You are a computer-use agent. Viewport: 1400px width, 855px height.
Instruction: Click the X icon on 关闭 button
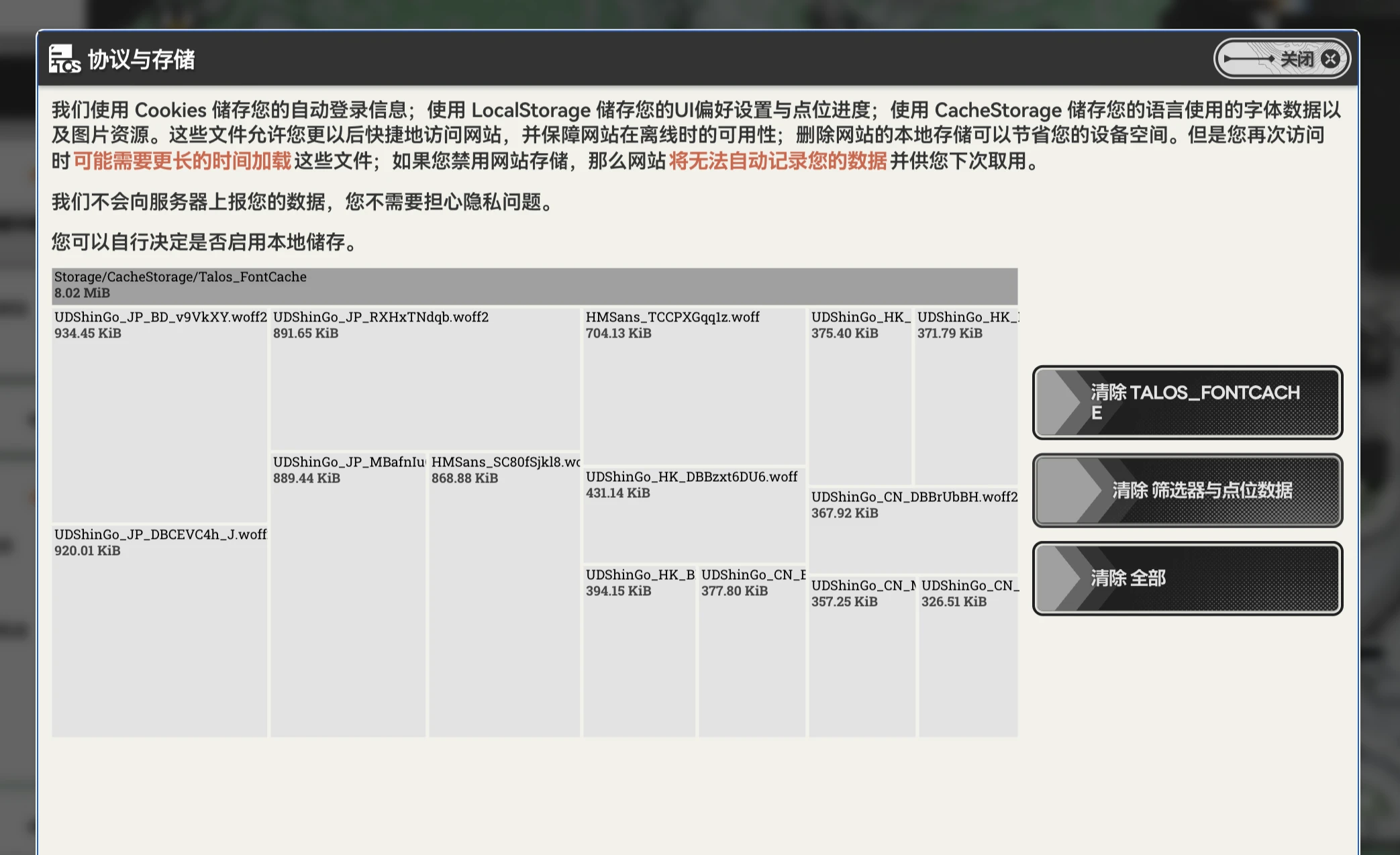point(1330,59)
